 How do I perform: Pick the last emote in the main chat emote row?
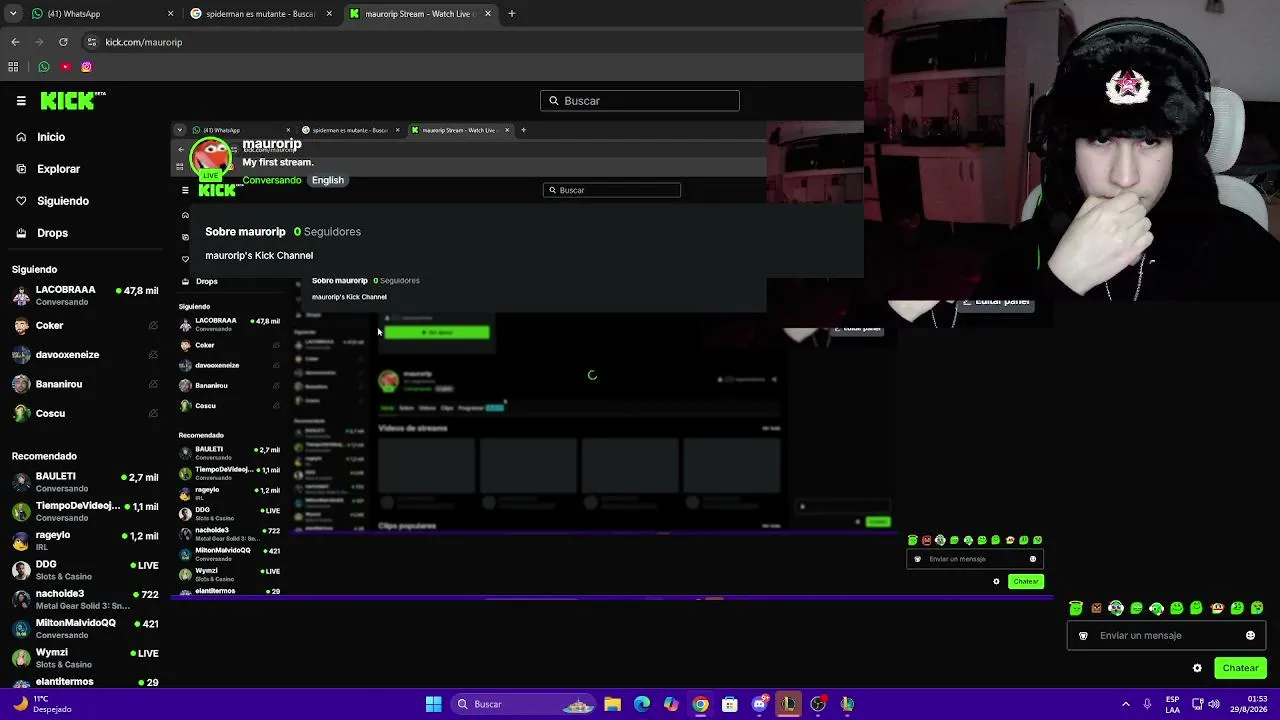pos(1257,608)
